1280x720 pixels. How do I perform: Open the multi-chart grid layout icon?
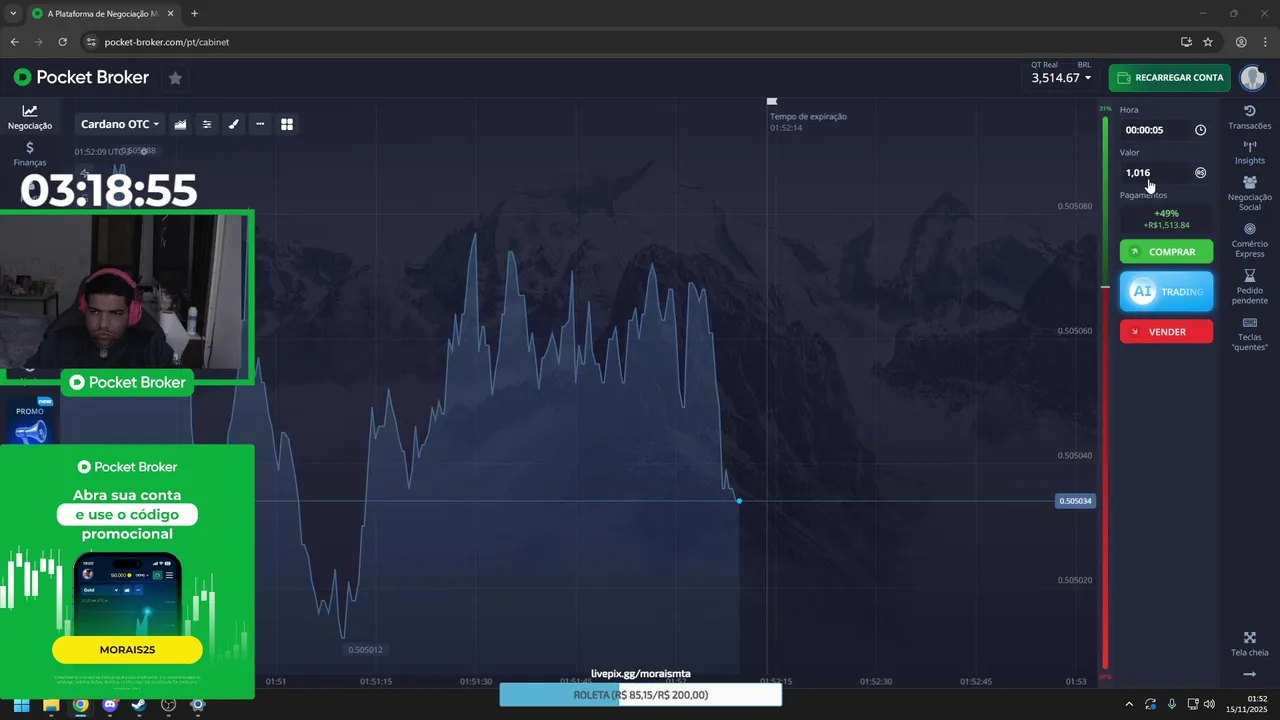tap(287, 124)
